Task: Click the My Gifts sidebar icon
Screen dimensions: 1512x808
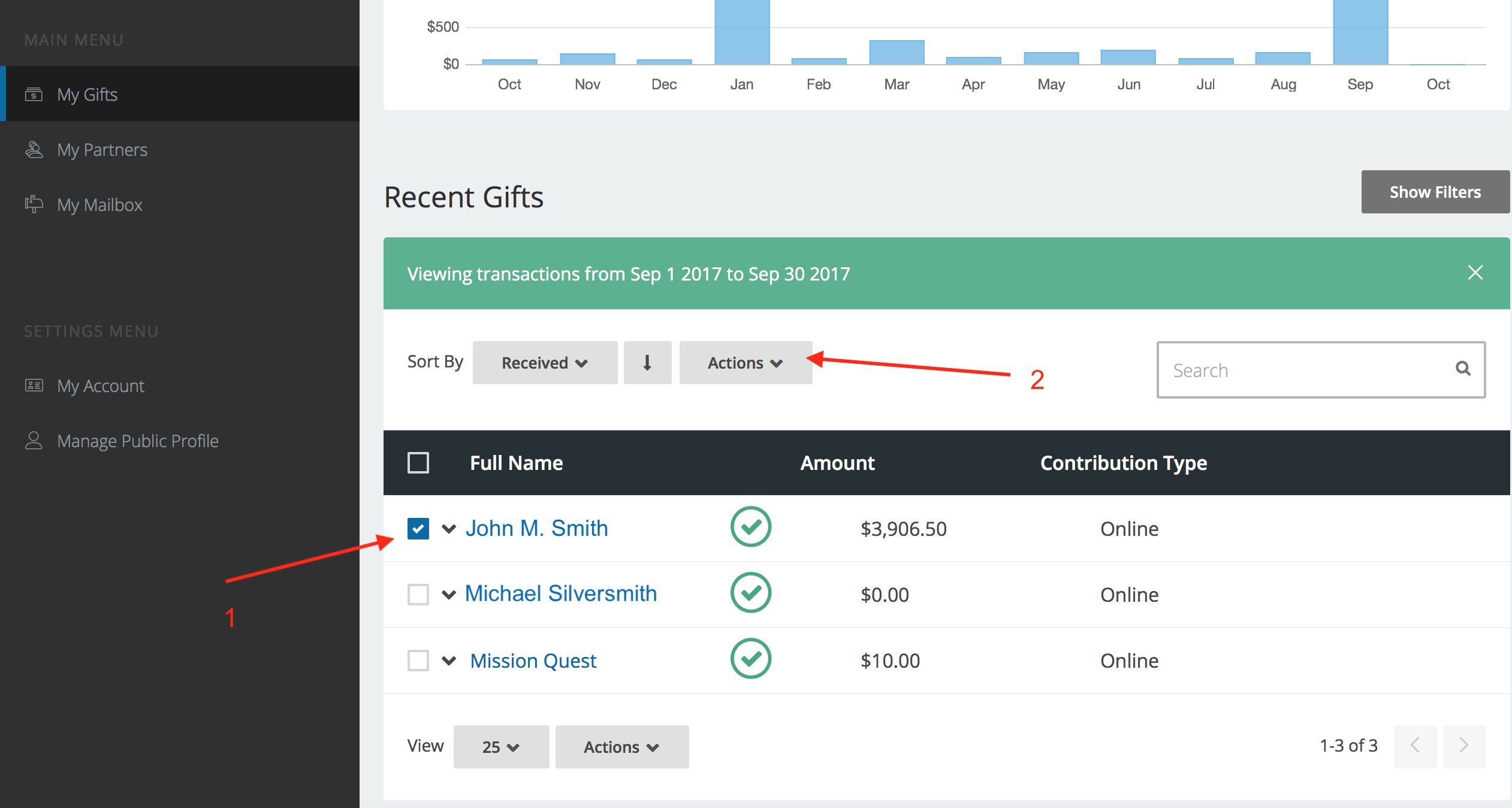Action: [34, 94]
